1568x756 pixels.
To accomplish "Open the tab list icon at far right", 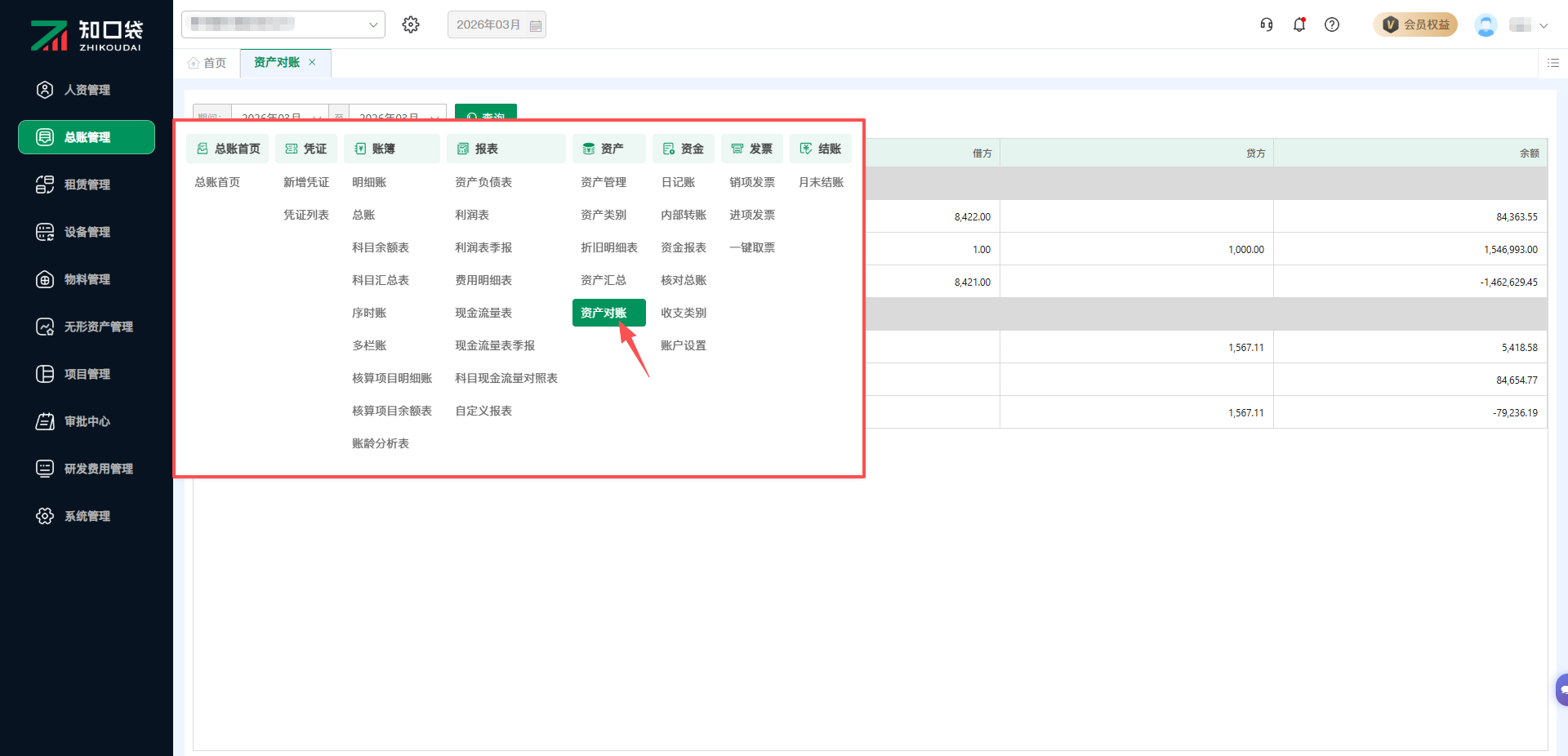I will point(1553,63).
